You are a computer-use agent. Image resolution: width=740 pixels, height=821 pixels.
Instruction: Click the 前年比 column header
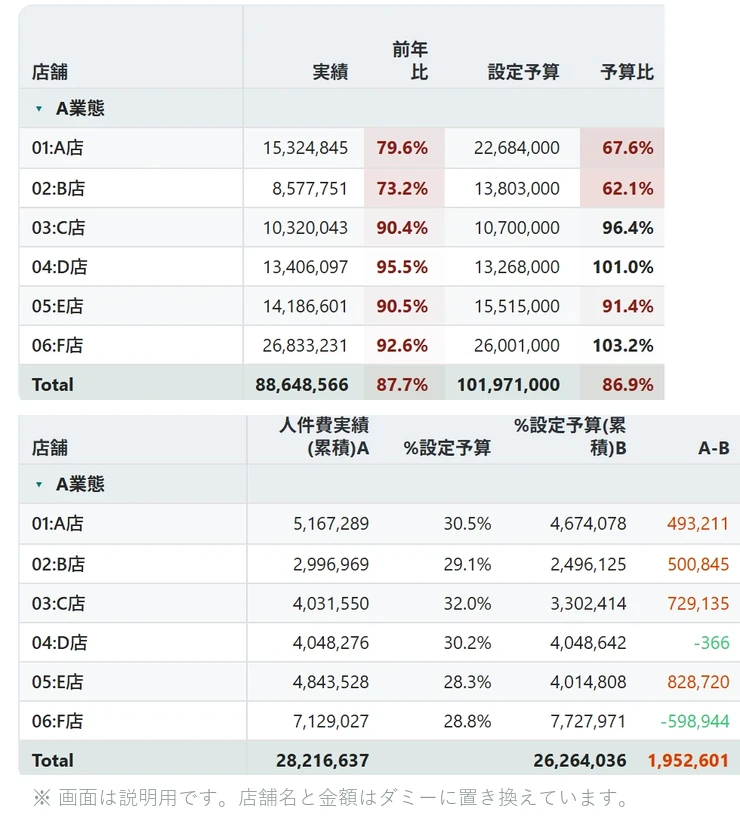click(410, 61)
